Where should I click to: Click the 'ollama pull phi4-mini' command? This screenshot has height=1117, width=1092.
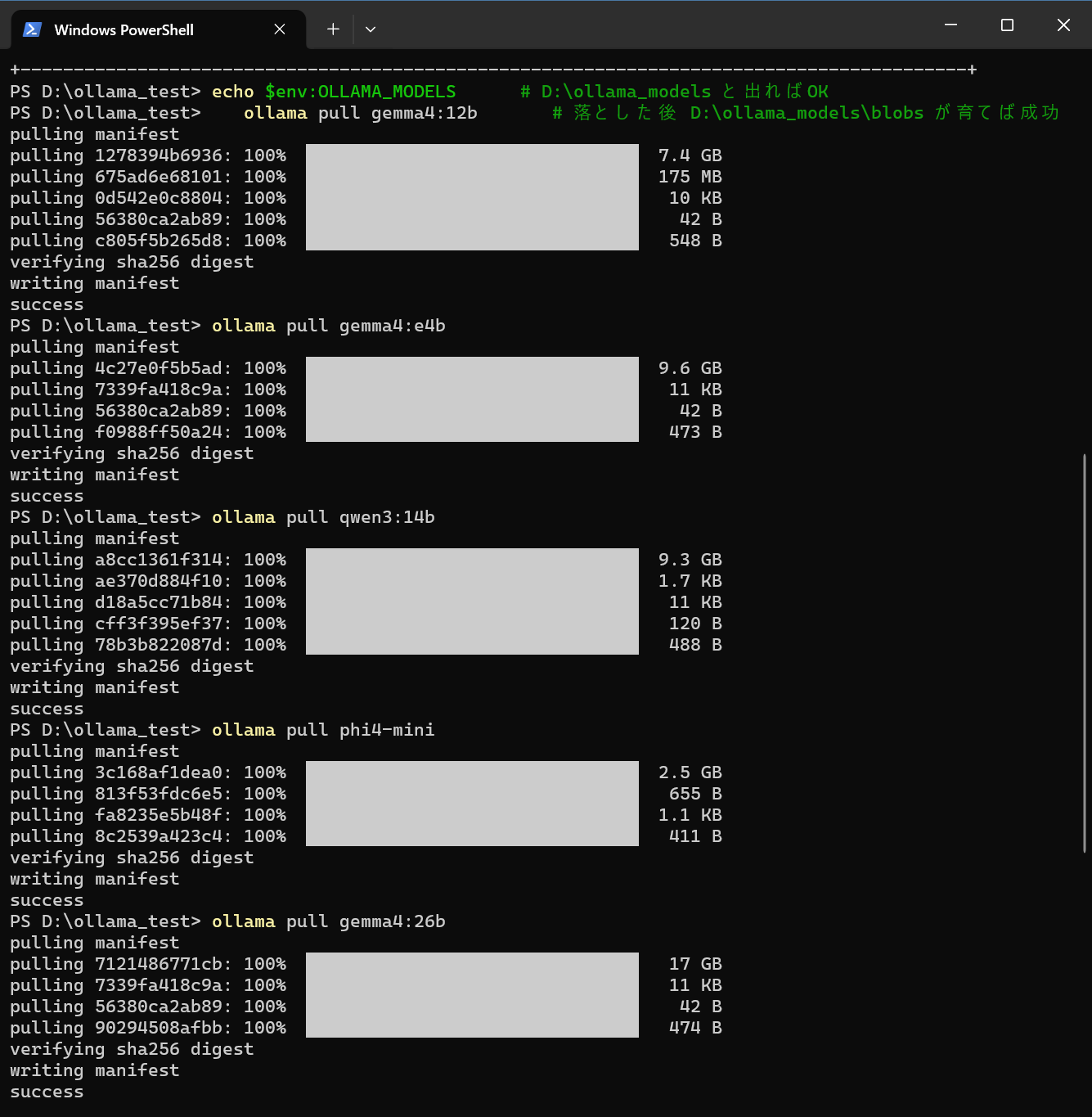pos(323,730)
